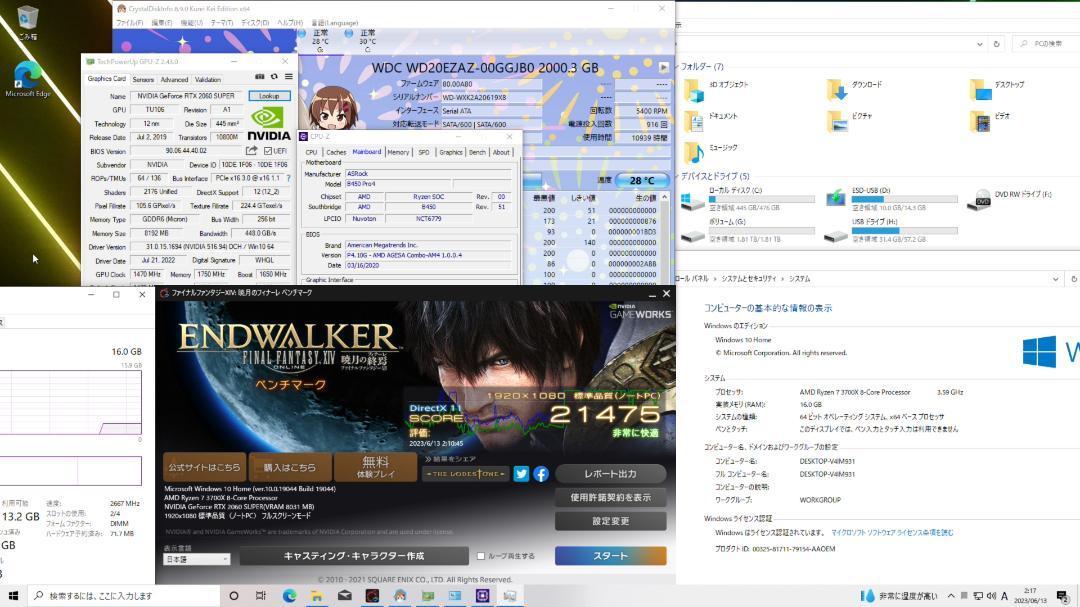Open the ESD-USB (D:) drive

tap(892, 198)
